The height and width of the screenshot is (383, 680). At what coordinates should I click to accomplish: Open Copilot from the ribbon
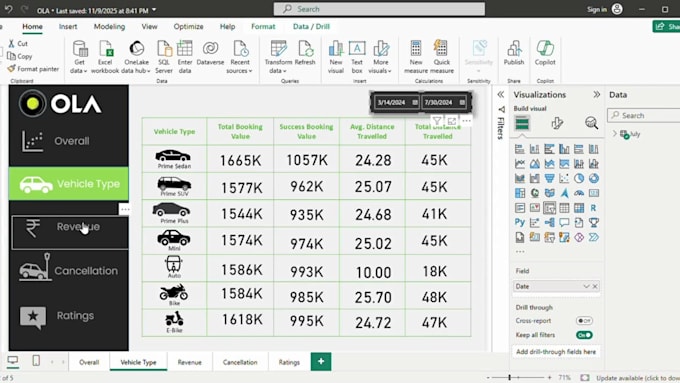click(545, 53)
